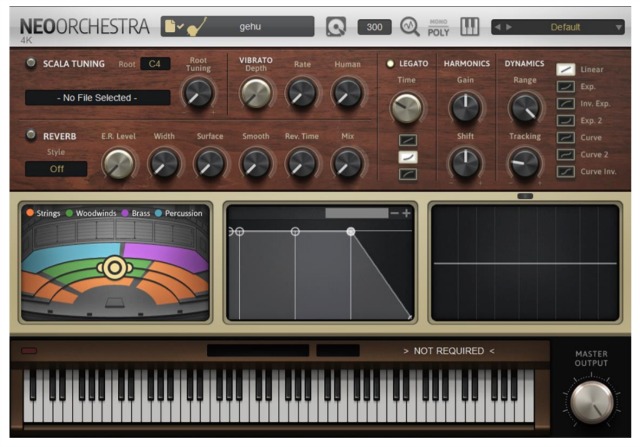This screenshot has height=447, width=640.
Task: Click the Dynamics Range knob
Action: 525,108
